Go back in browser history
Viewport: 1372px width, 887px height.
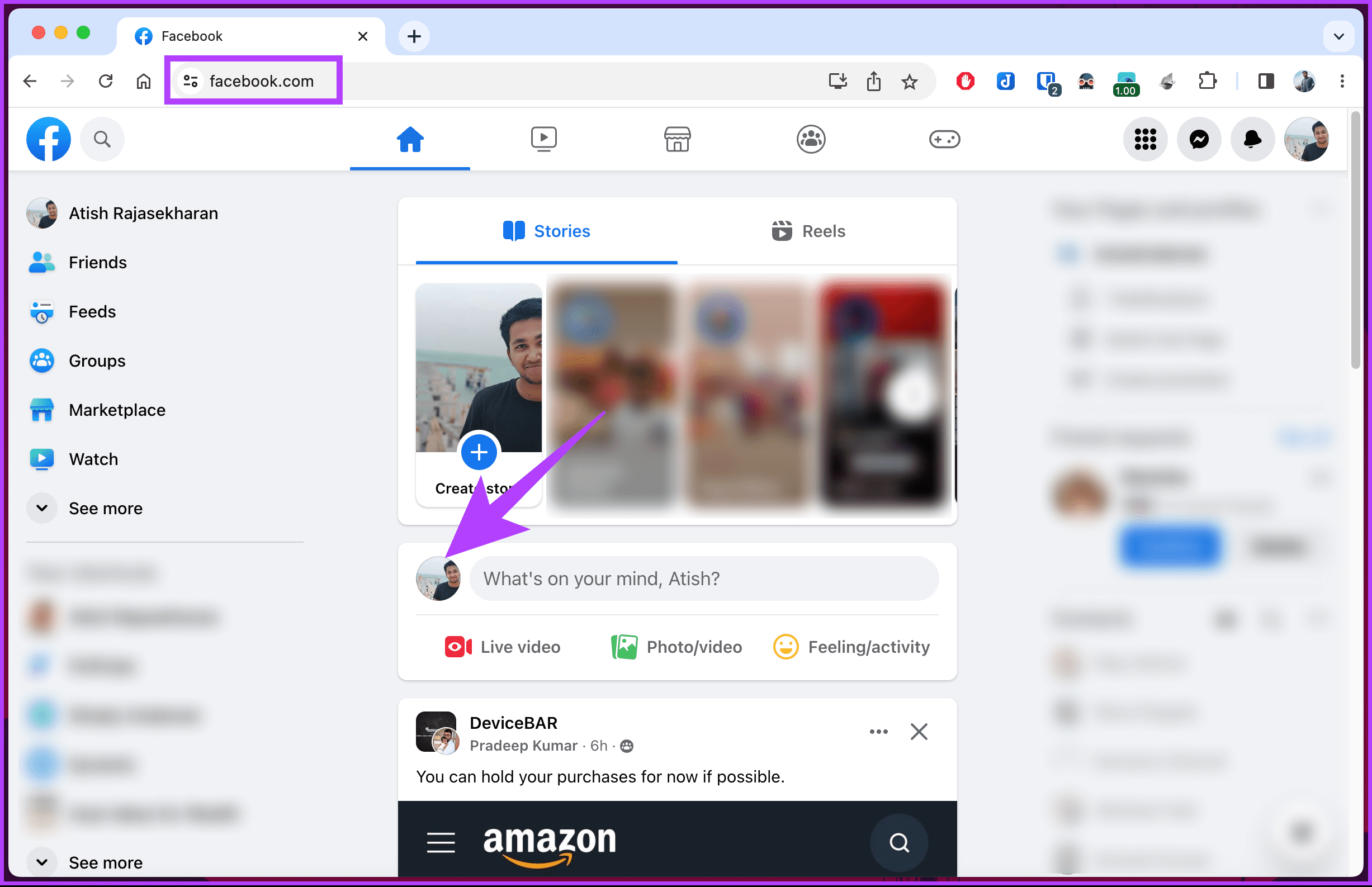[x=30, y=81]
